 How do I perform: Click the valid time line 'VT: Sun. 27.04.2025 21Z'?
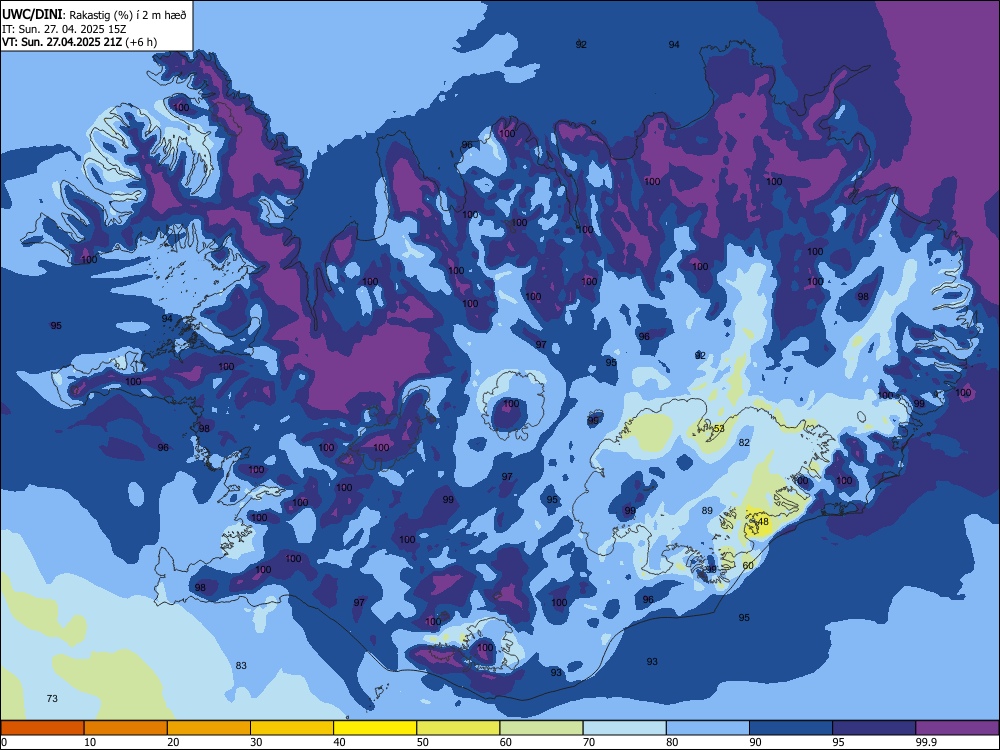pyautogui.click(x=61, y=42)
